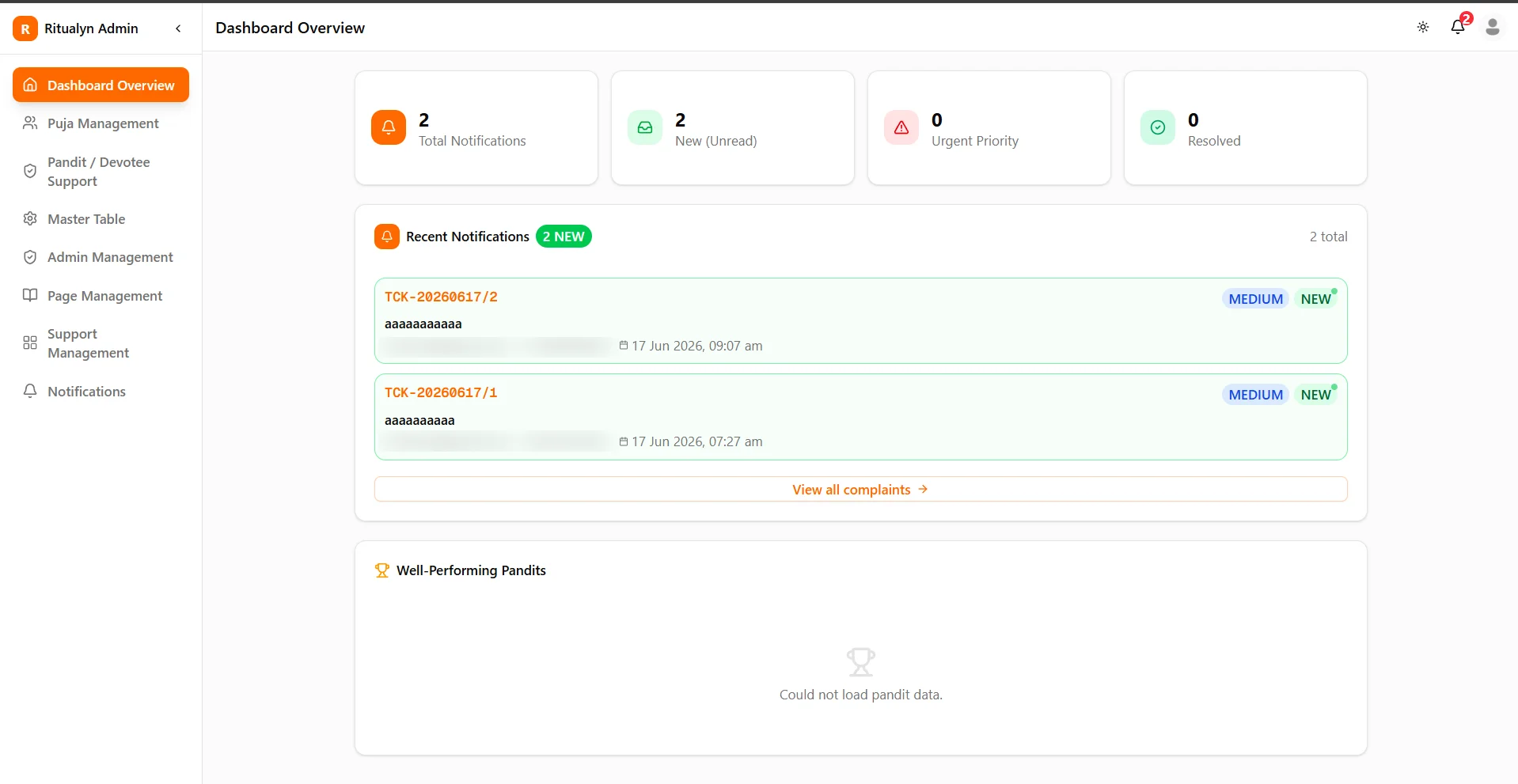Collapse the sidebar with the chevron
The height and width of the screenshot is (784, 1518).
178,28
